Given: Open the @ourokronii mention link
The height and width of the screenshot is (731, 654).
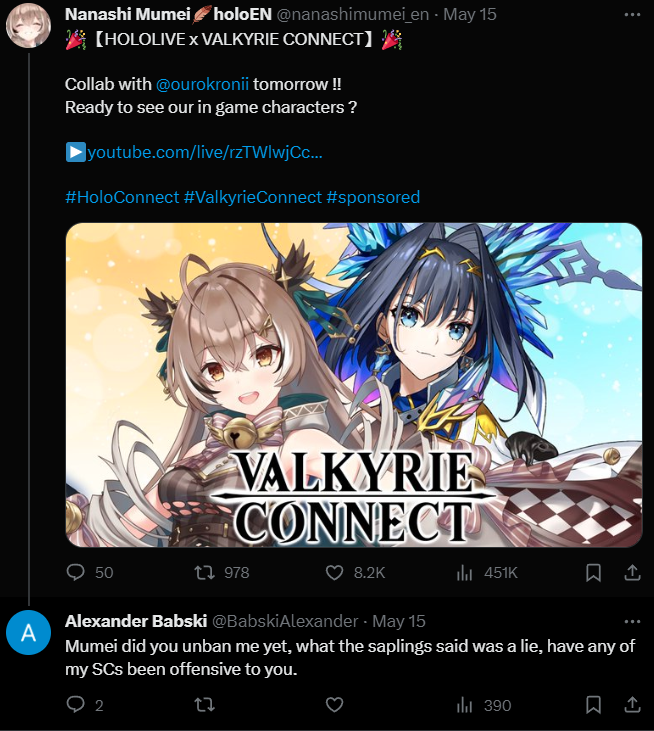Looking at the screenshot, I should (202, 84).
